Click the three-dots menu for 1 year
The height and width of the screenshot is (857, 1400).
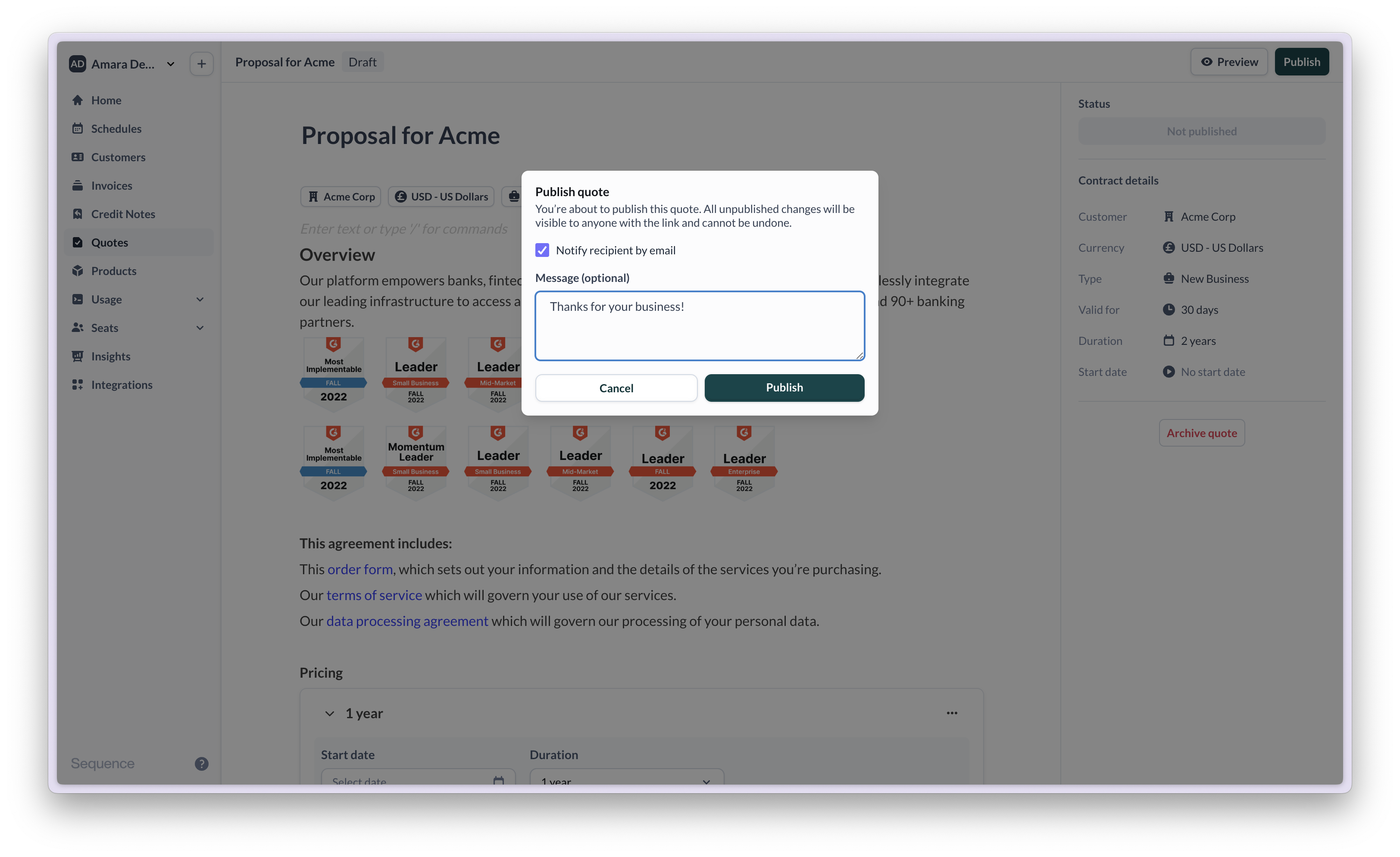point(952,713)
